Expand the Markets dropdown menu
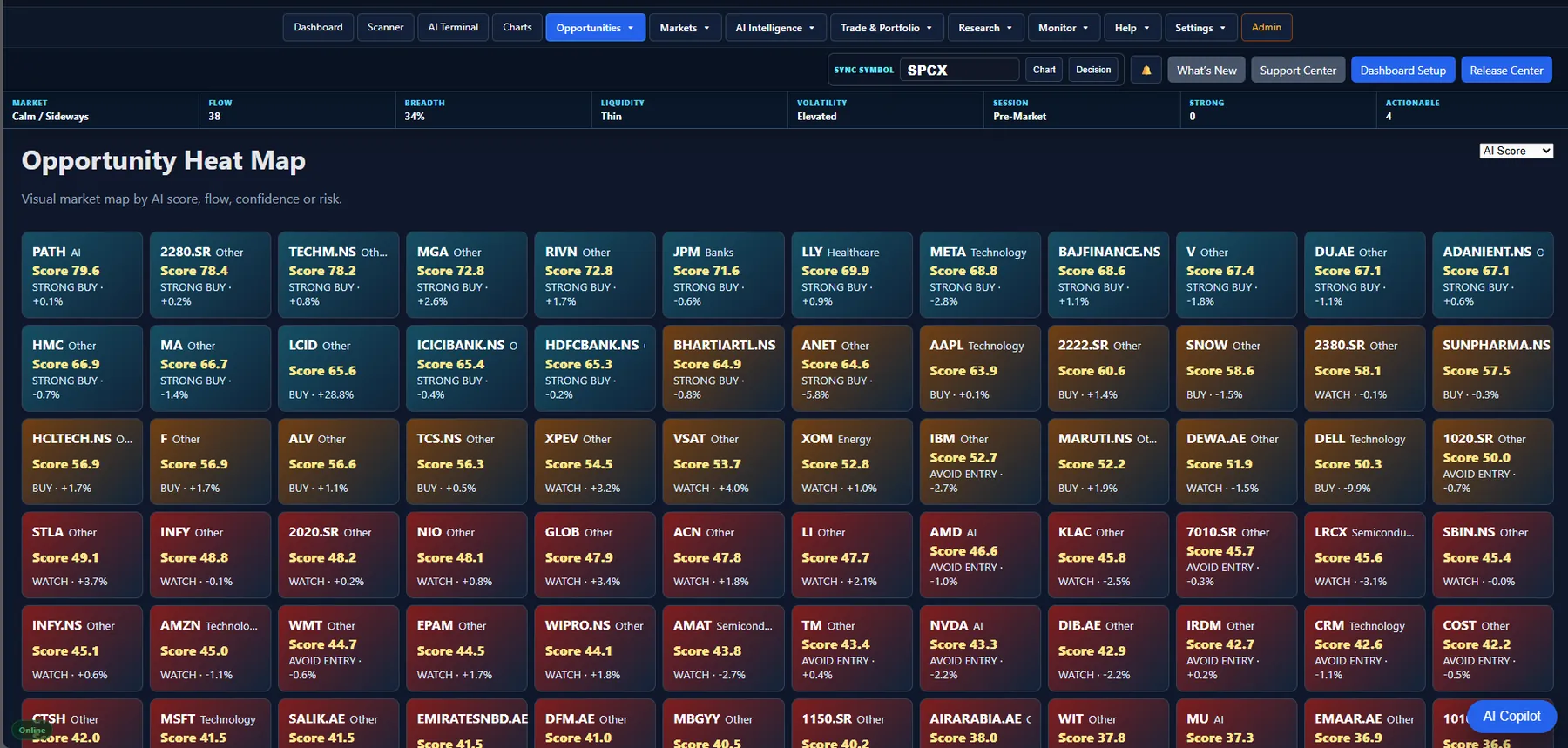Screen dimensions: 1568x748 pos(686,27)
